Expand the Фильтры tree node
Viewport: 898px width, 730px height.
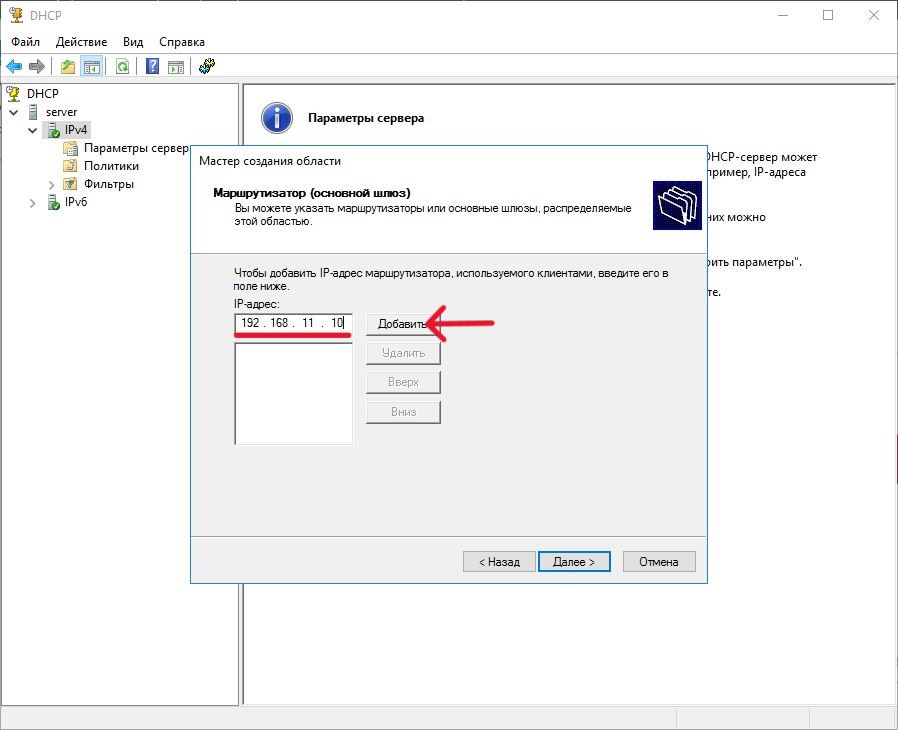coord(52,184)
